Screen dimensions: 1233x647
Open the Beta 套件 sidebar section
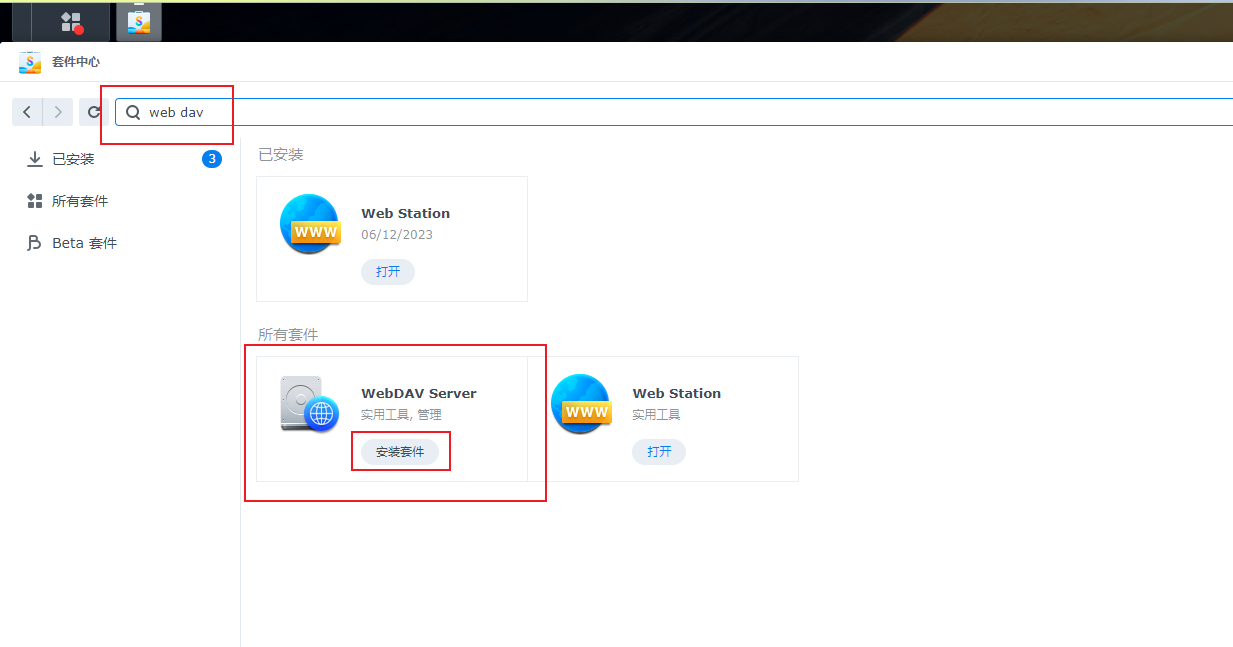pyautogui.click(x=120, y=243)
